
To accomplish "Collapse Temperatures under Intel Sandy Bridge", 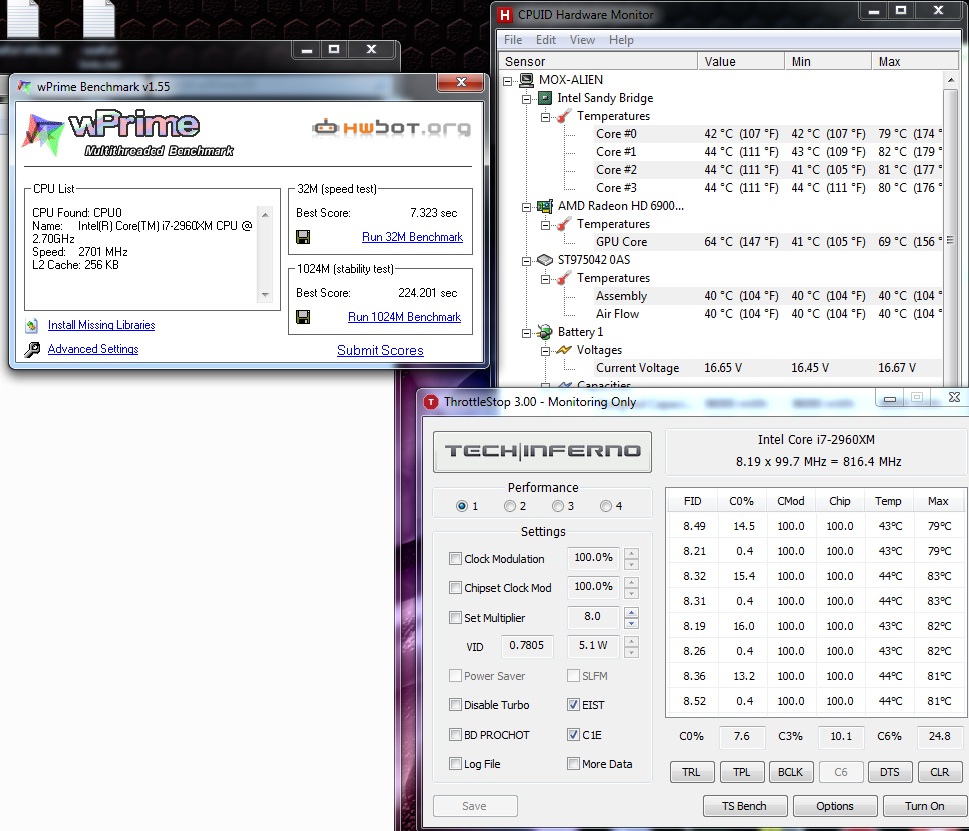I will pos(545,117).
